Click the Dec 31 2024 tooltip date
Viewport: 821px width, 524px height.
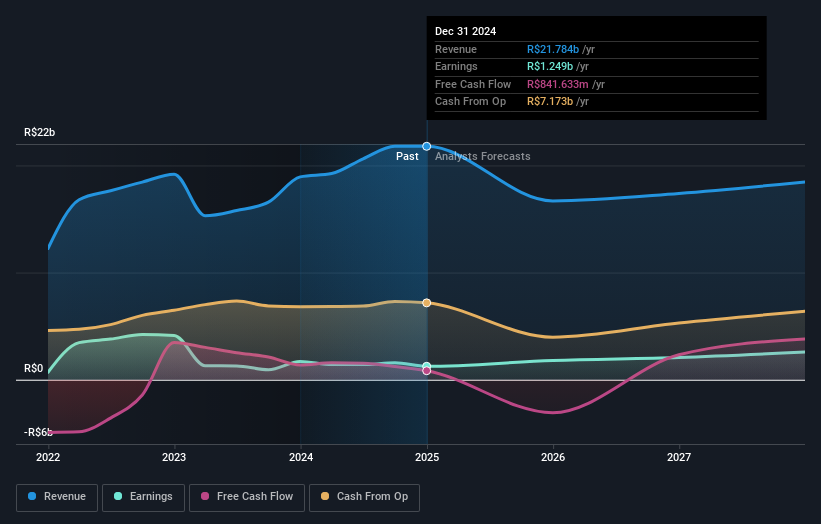(465, 31)
